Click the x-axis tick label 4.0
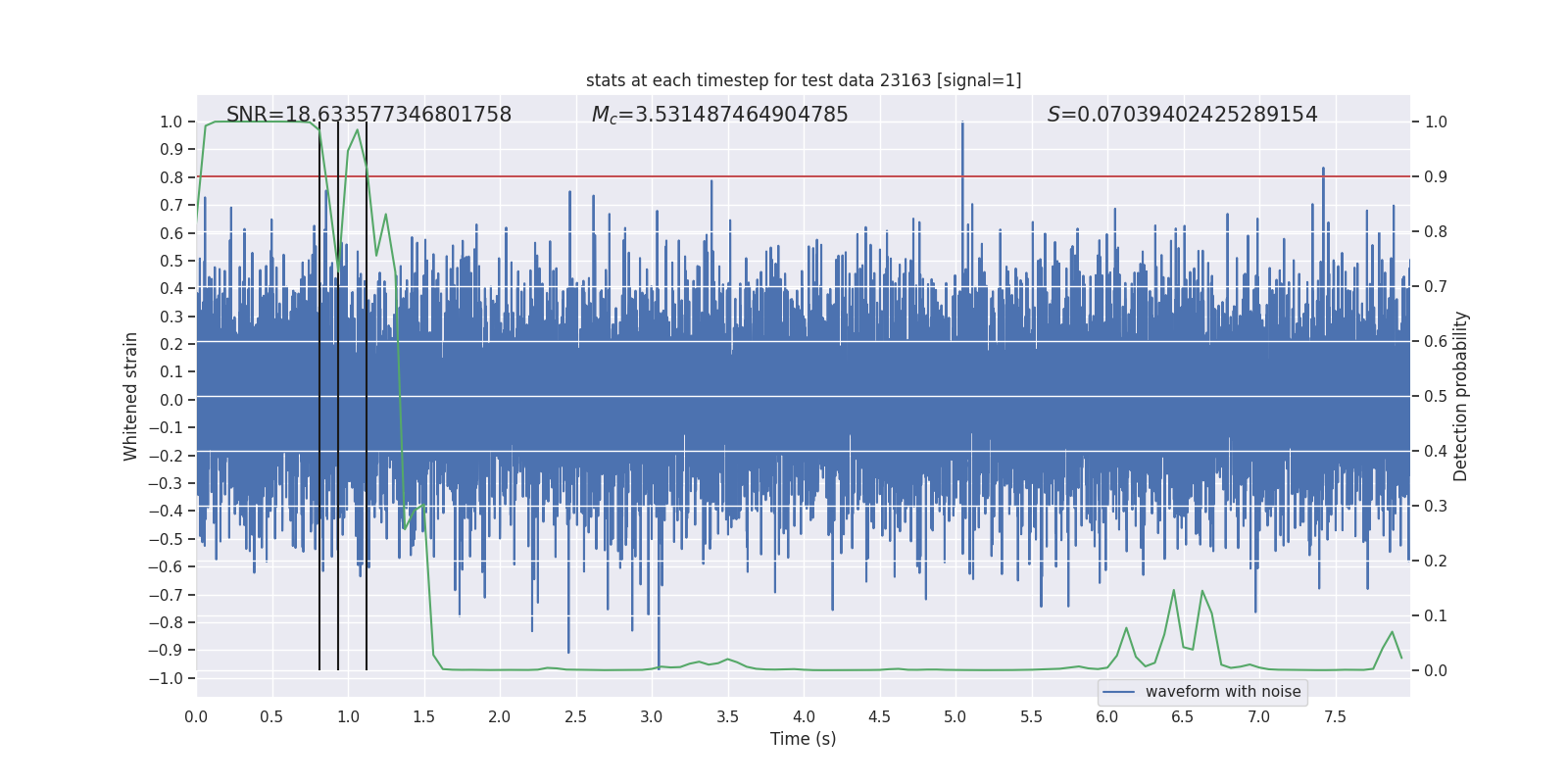 804,717
